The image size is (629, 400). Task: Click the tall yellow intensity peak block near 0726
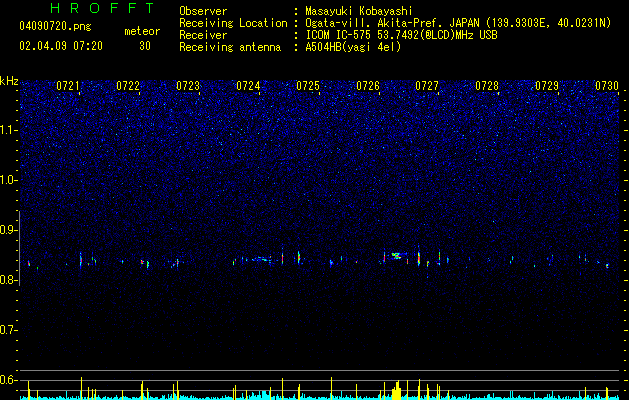click(x=396, y=391)
